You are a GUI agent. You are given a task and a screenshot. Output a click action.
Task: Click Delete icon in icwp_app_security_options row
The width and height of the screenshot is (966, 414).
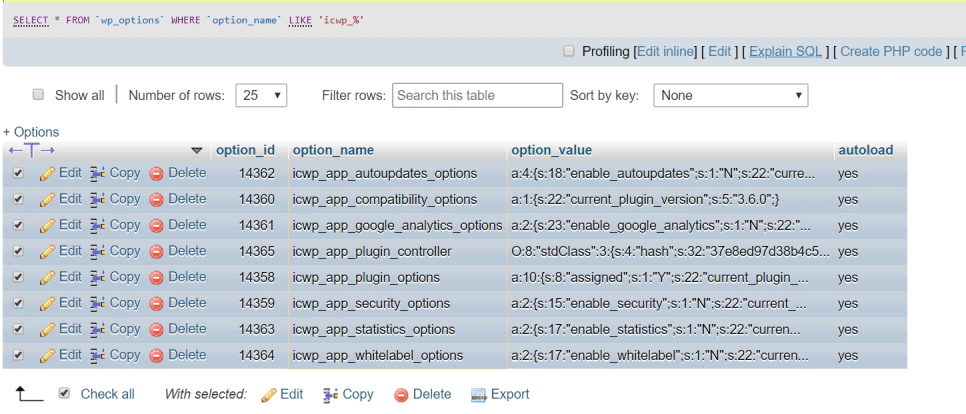coord(156,304)
